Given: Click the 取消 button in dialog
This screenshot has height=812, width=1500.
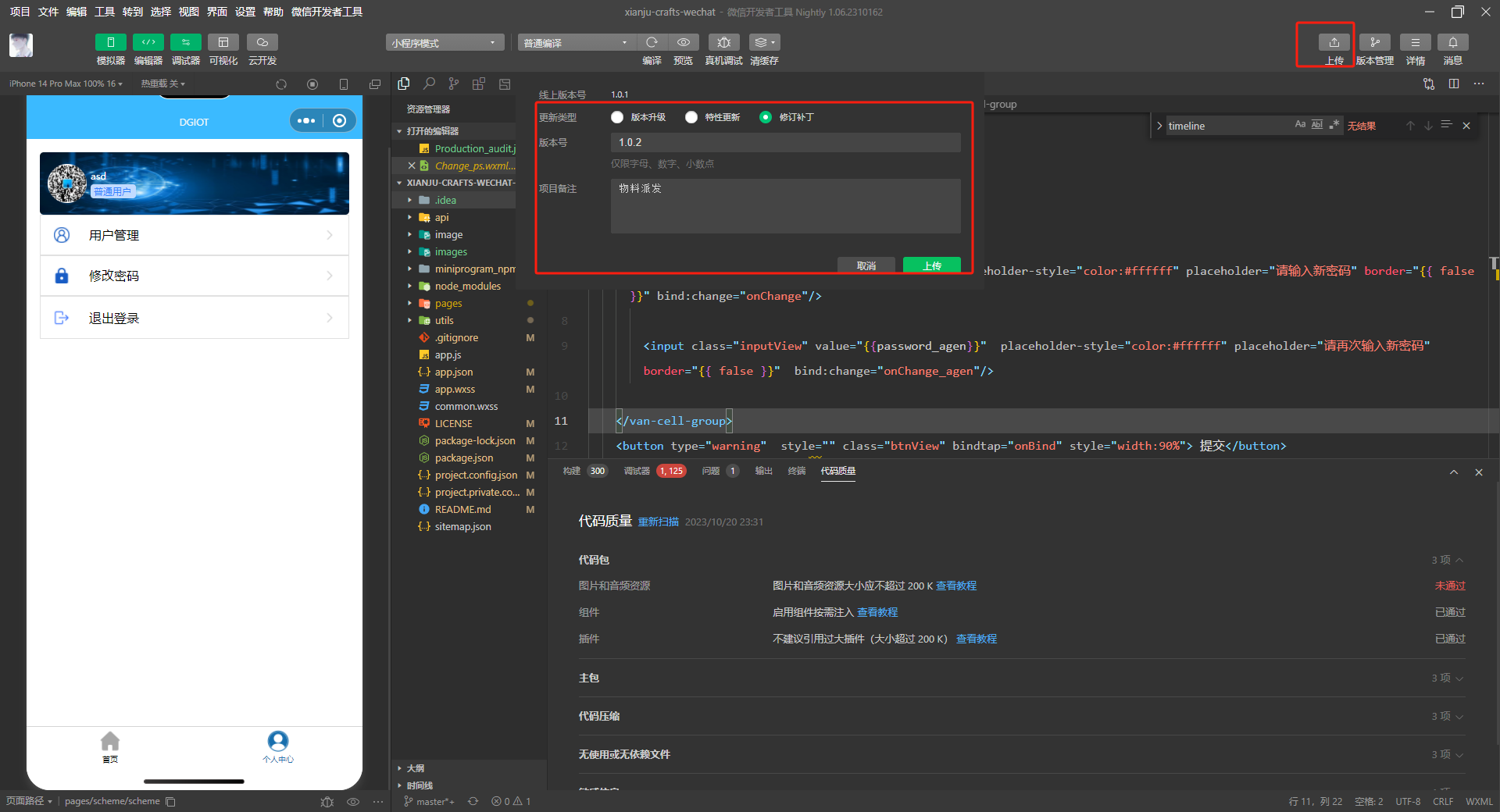Looking at the screenshot, I should pyautogui.click(x=866, y=265).
